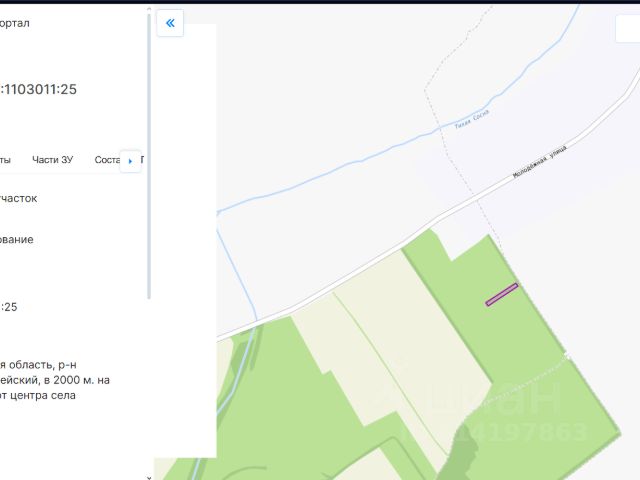Click the cadastral number 1103011:25 heading
640x480 pixels.
38,89
